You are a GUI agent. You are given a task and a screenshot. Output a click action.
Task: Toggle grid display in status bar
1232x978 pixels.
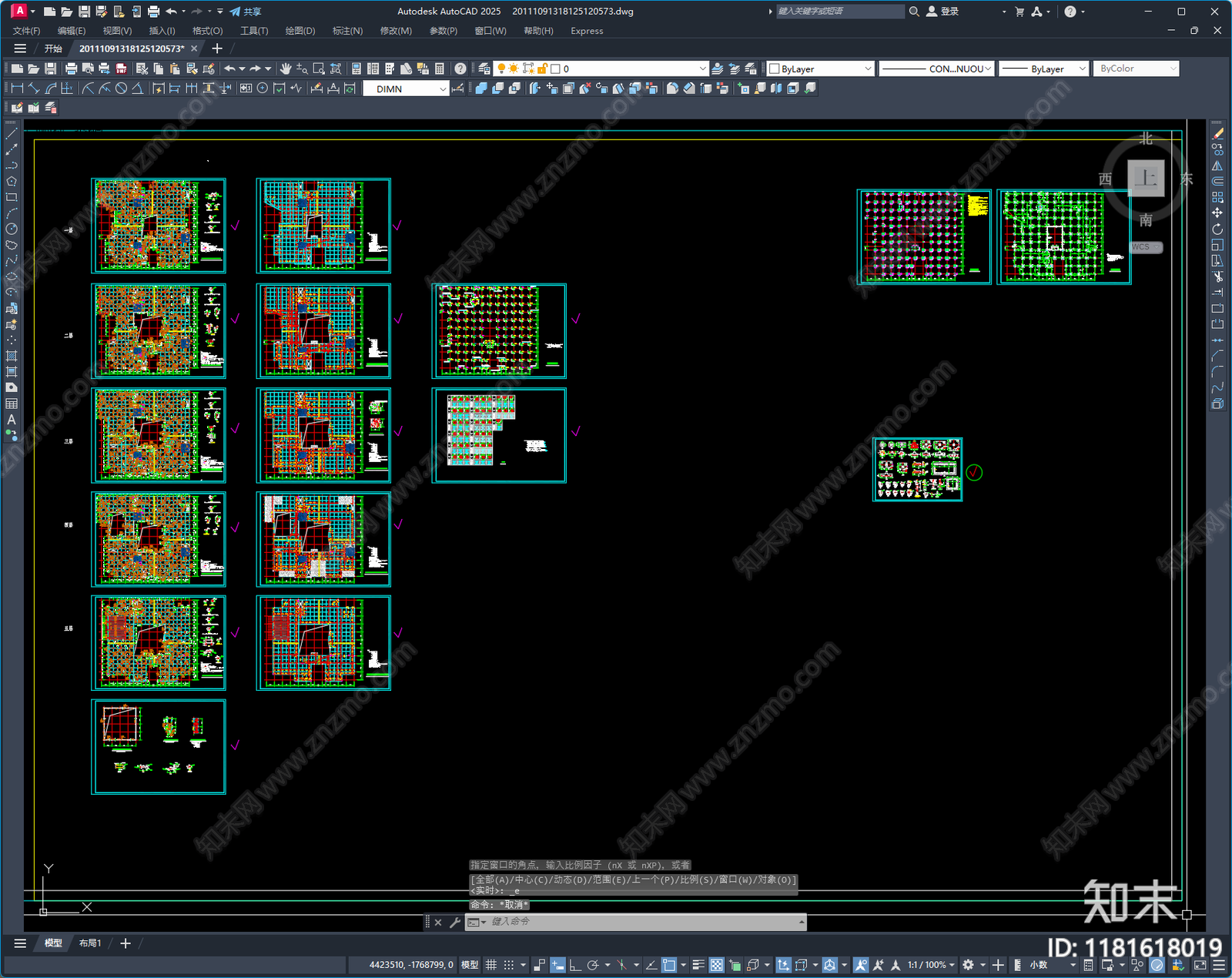click(x=490, y=965)
